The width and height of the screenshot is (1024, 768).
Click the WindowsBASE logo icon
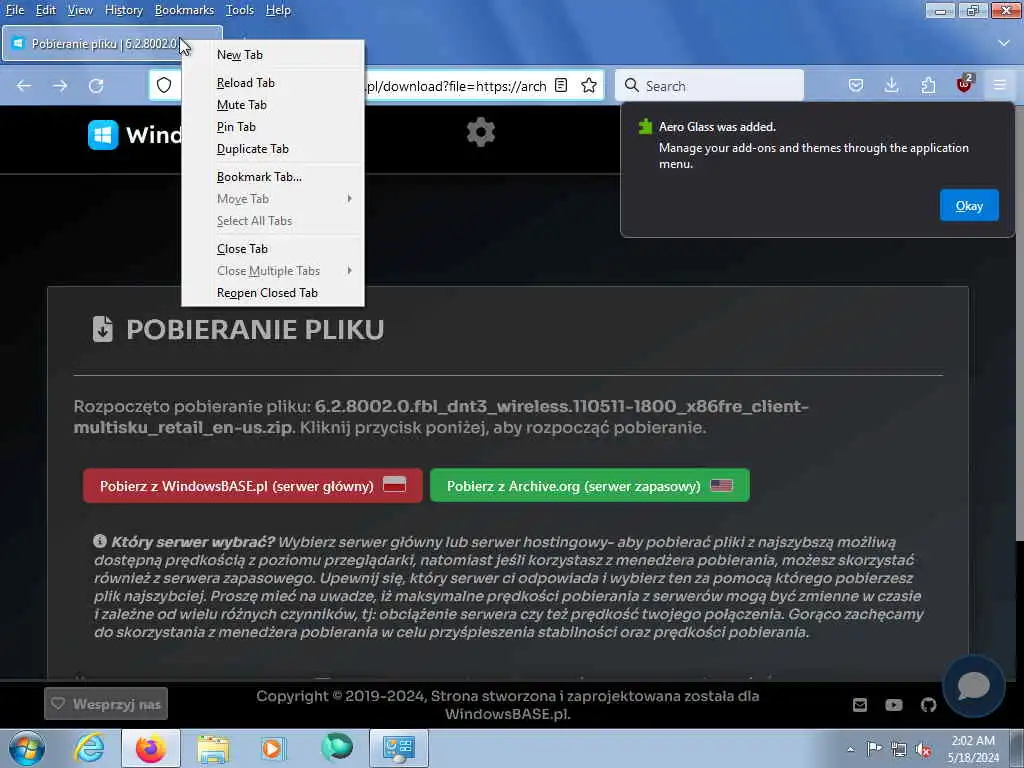click(x=103, y=135)
